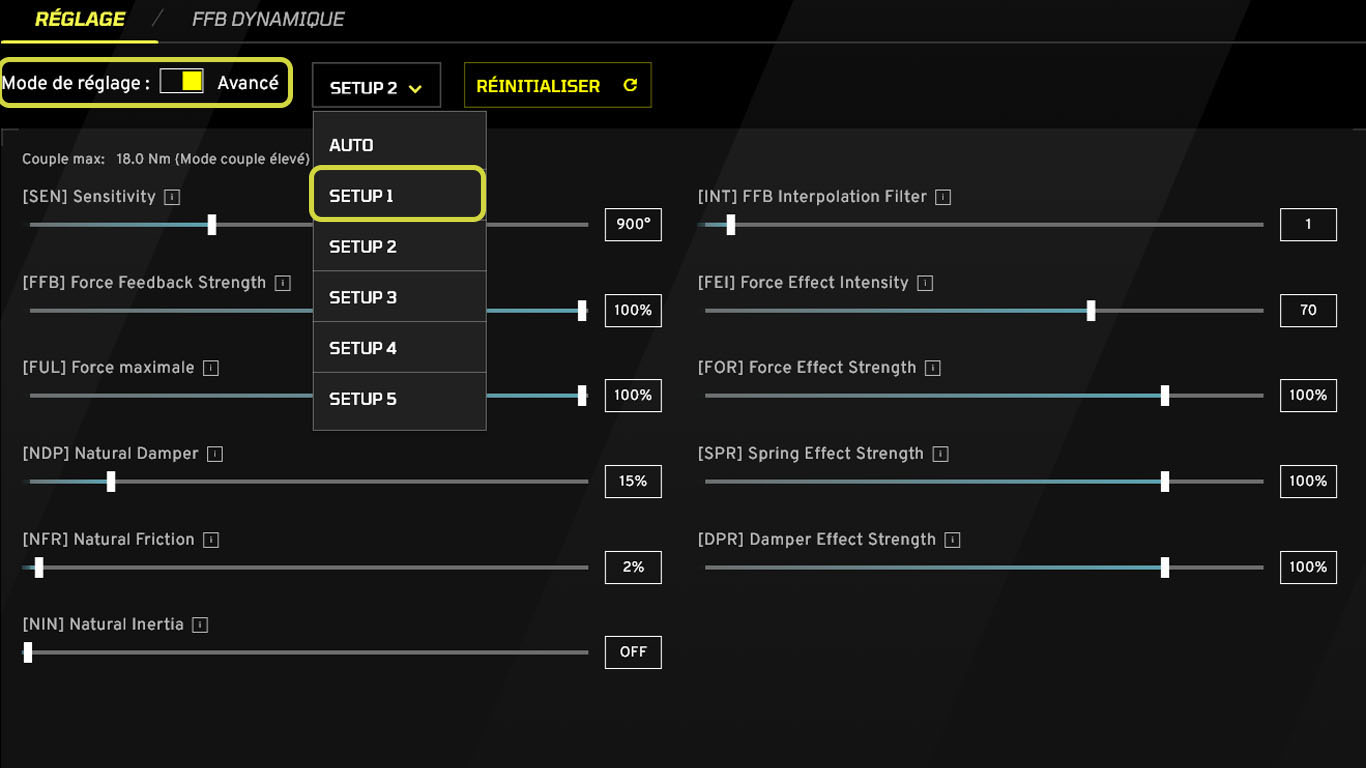Click Natural Inertia info icon

[200, 625]
